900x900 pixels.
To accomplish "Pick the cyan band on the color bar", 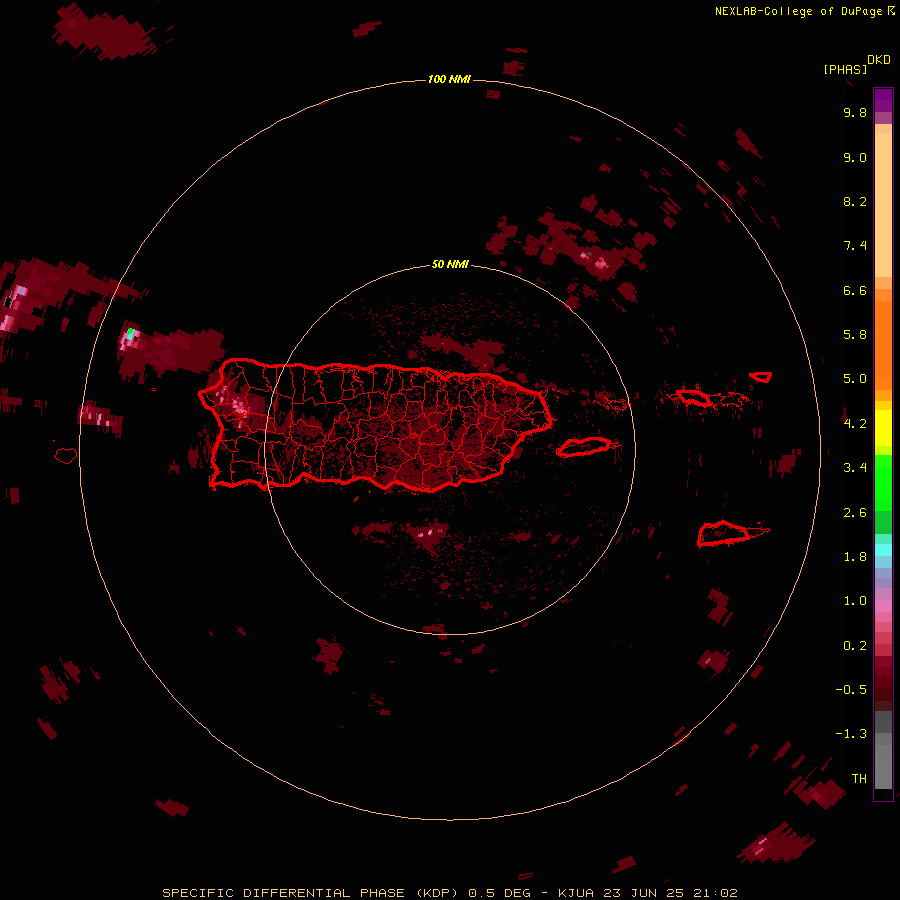I will 883,550.
